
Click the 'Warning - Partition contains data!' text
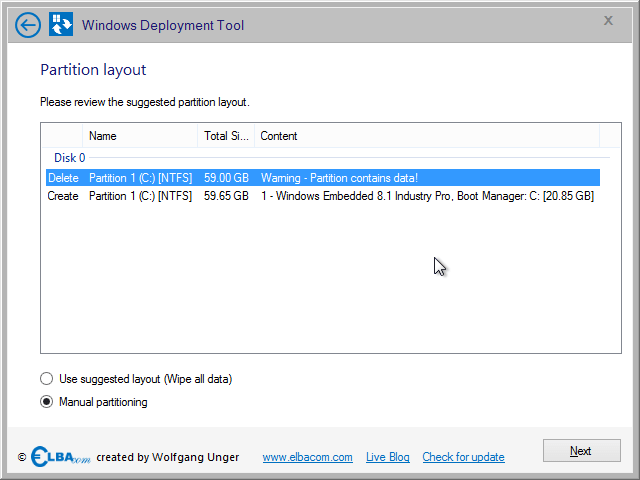click(x=339, y=178)
